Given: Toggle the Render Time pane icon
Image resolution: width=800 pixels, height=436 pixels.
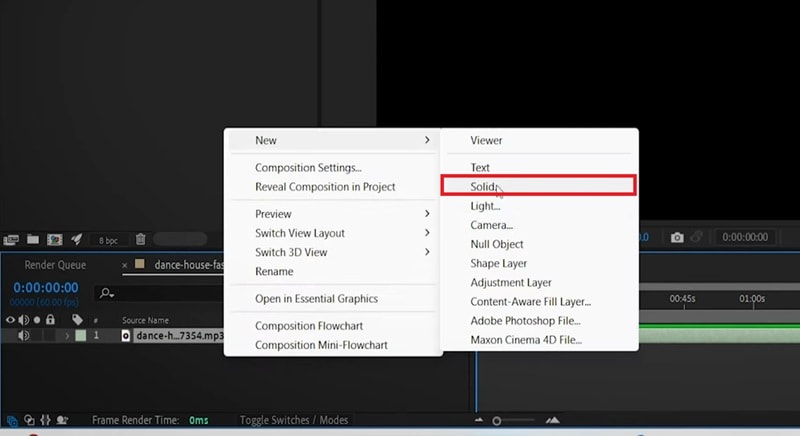Looking at the screenshot, I should click(x=62, y=420).
